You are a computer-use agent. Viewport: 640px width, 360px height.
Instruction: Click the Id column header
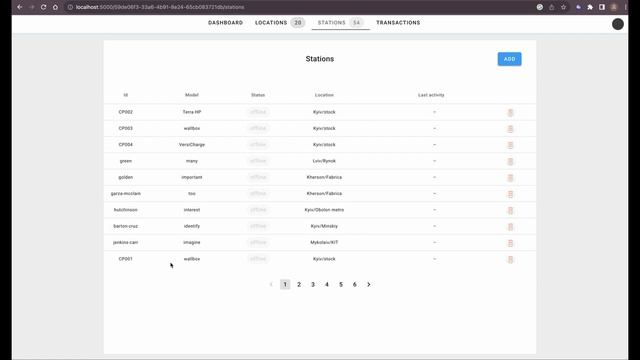coord(126,95)
